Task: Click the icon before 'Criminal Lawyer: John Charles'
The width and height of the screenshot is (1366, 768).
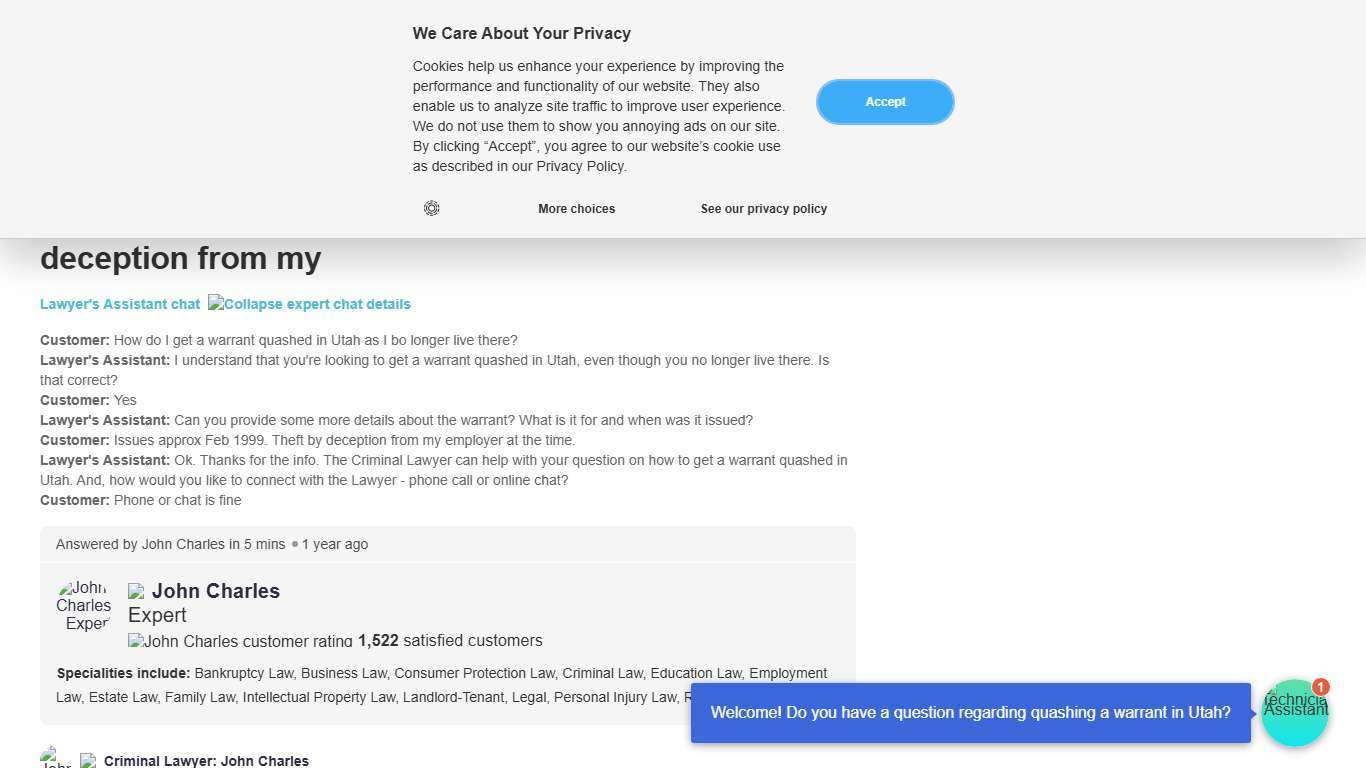Action: pyautogui.click(x=88, y=761)
